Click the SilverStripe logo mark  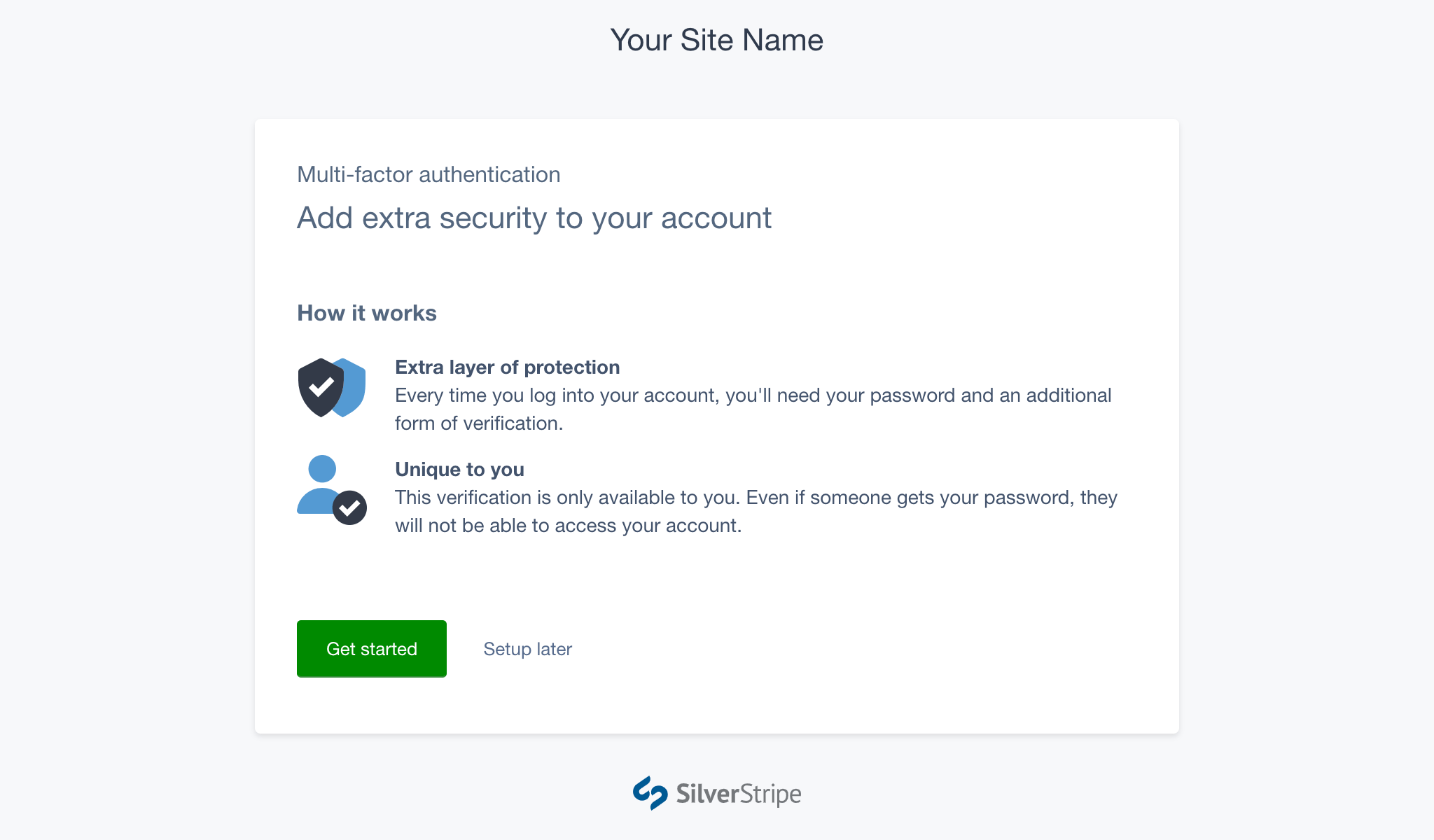click(x=650, y=794)
